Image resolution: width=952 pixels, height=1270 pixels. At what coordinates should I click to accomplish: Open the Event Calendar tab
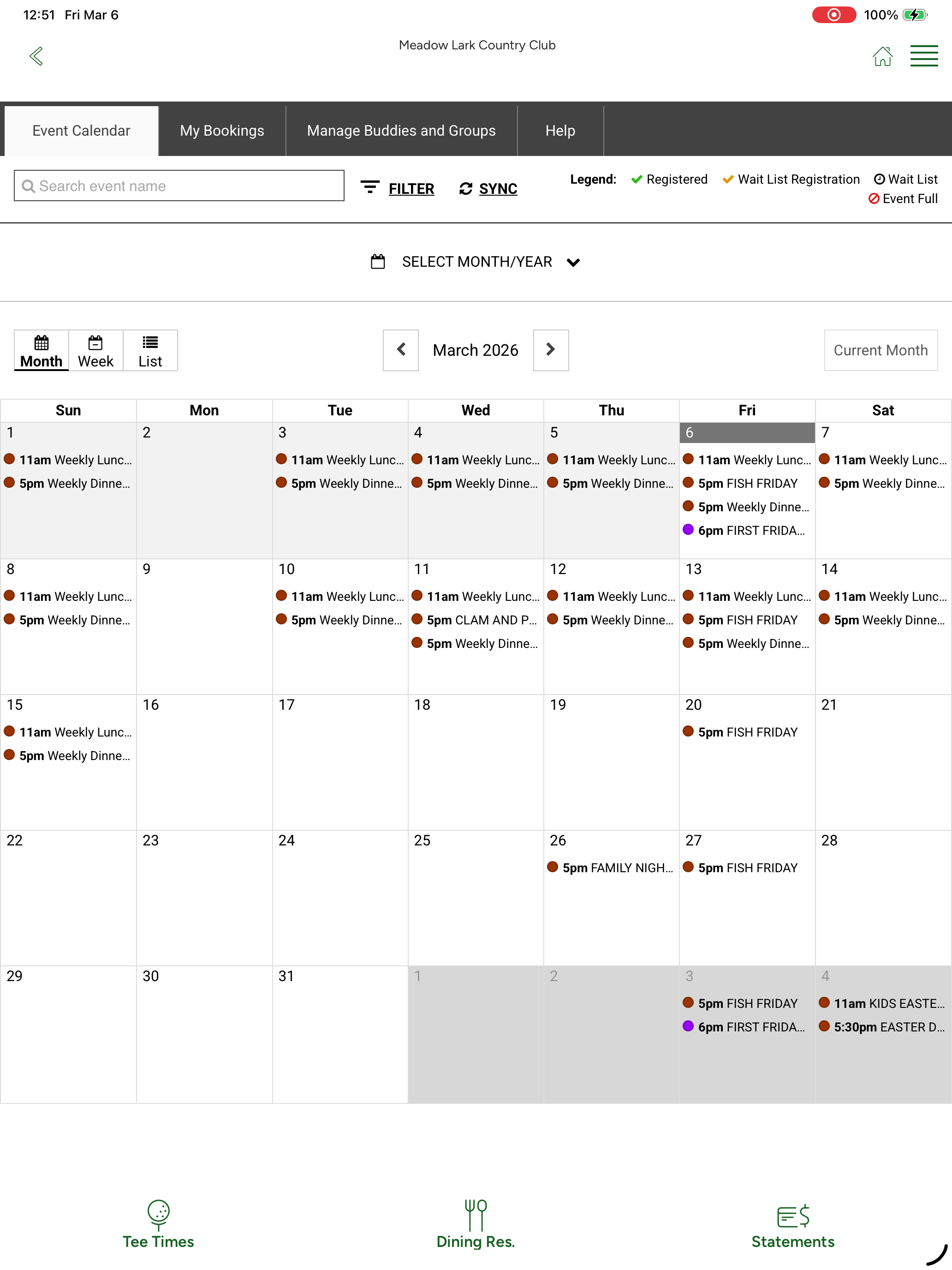[82, 130]
